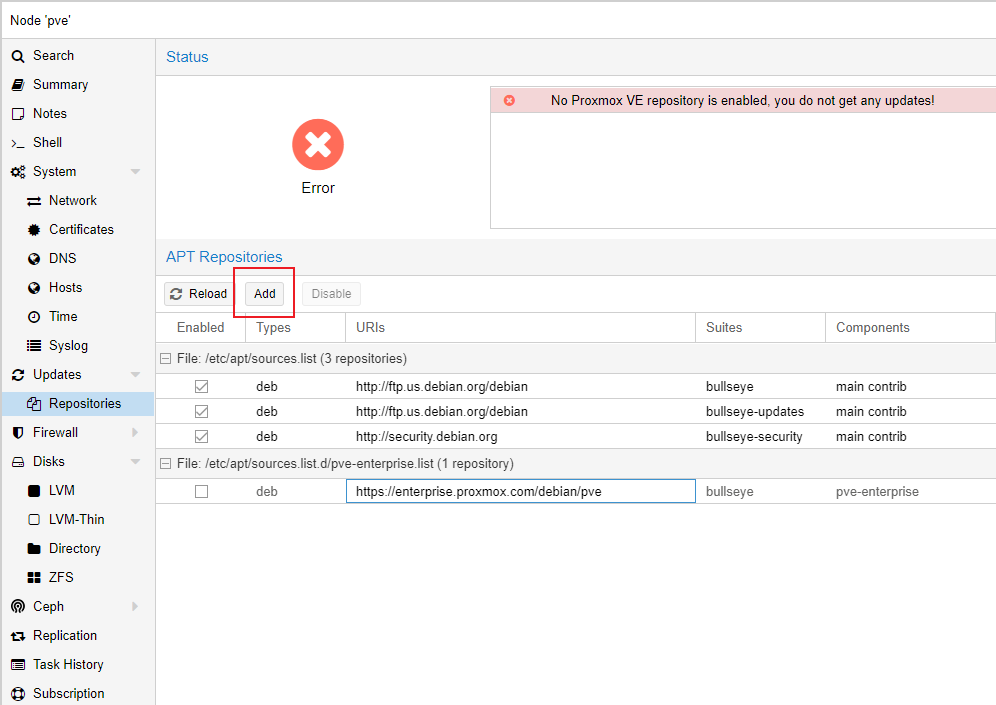
Task: Click the System gears icon
Action: coord(18,171)
